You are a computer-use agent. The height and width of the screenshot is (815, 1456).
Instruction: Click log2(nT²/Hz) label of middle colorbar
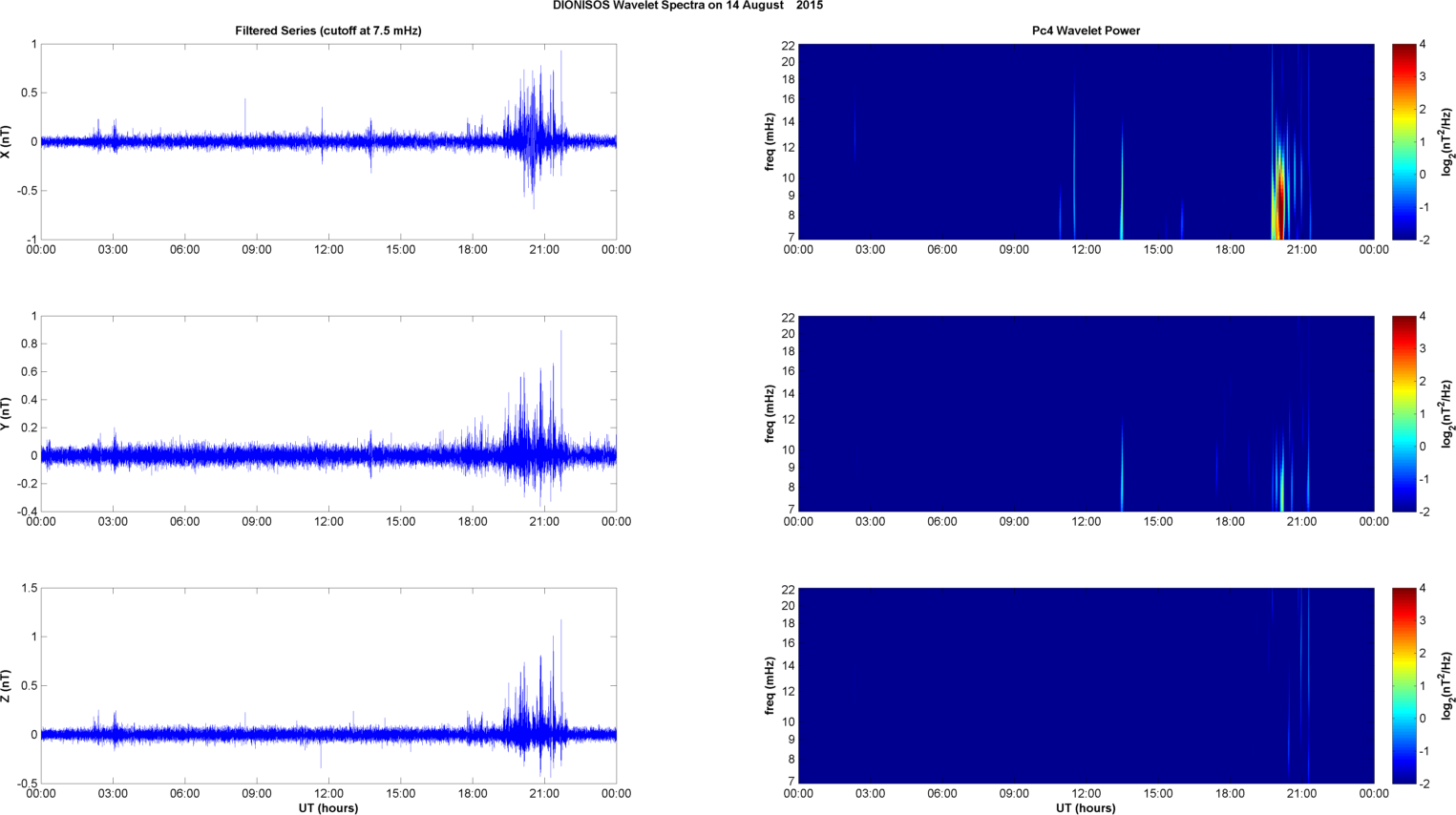point(1447,413)
